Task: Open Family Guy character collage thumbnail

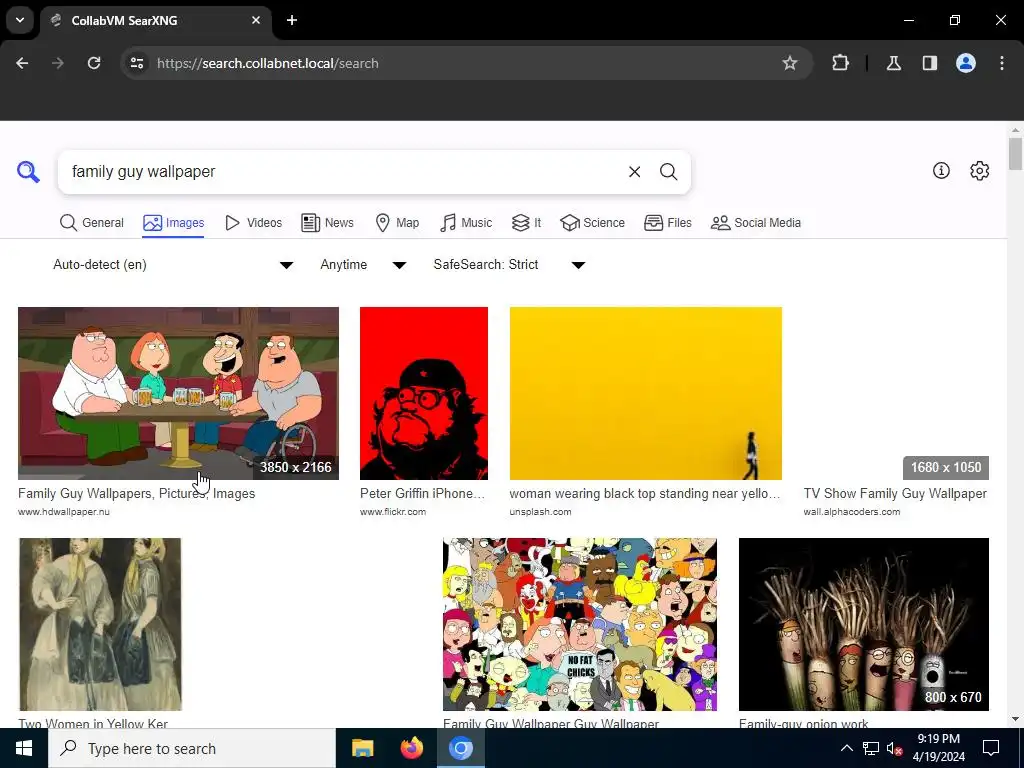Action: click(x=580, y=624)
